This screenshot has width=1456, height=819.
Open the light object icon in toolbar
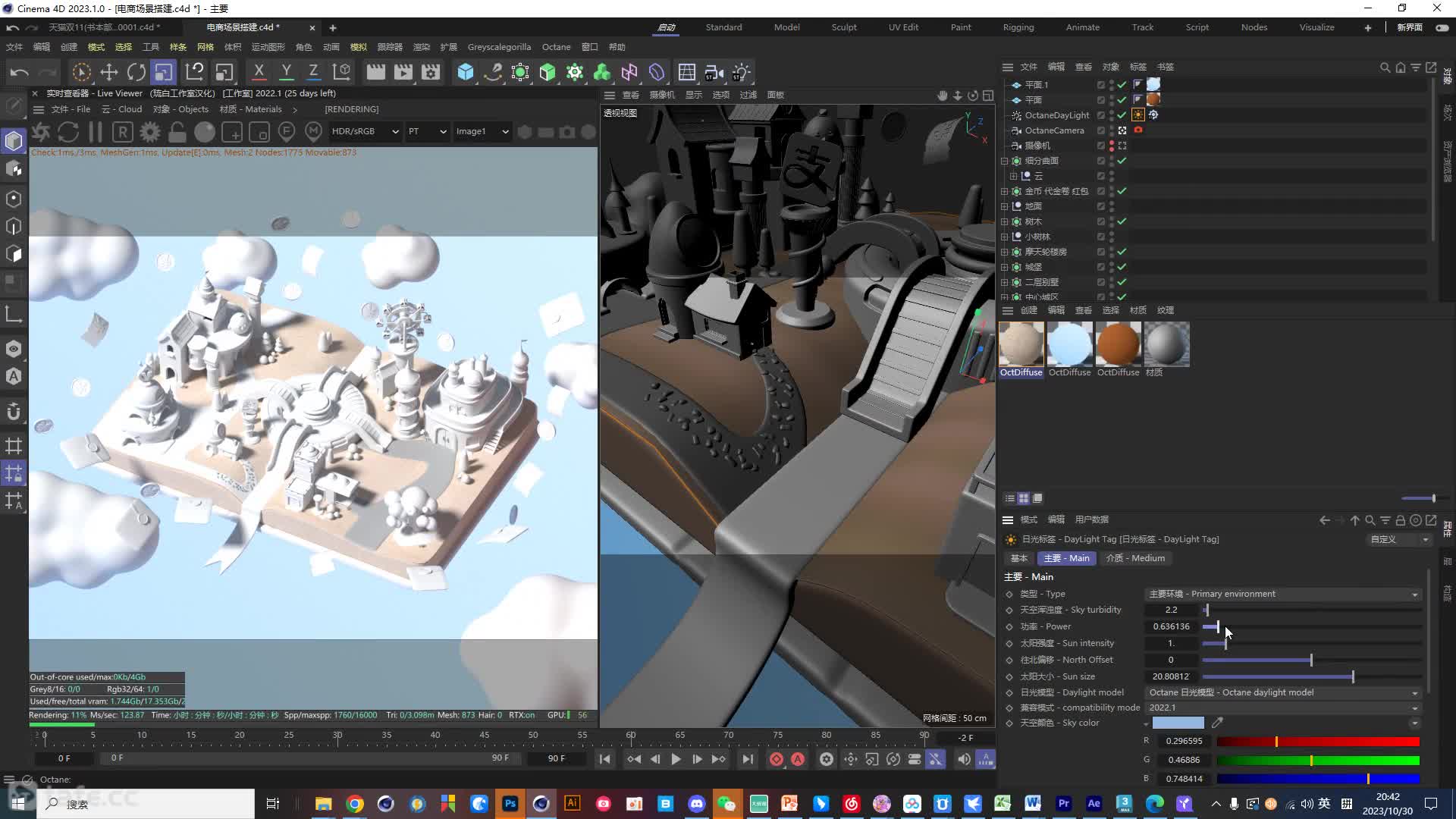pos(741,72)
